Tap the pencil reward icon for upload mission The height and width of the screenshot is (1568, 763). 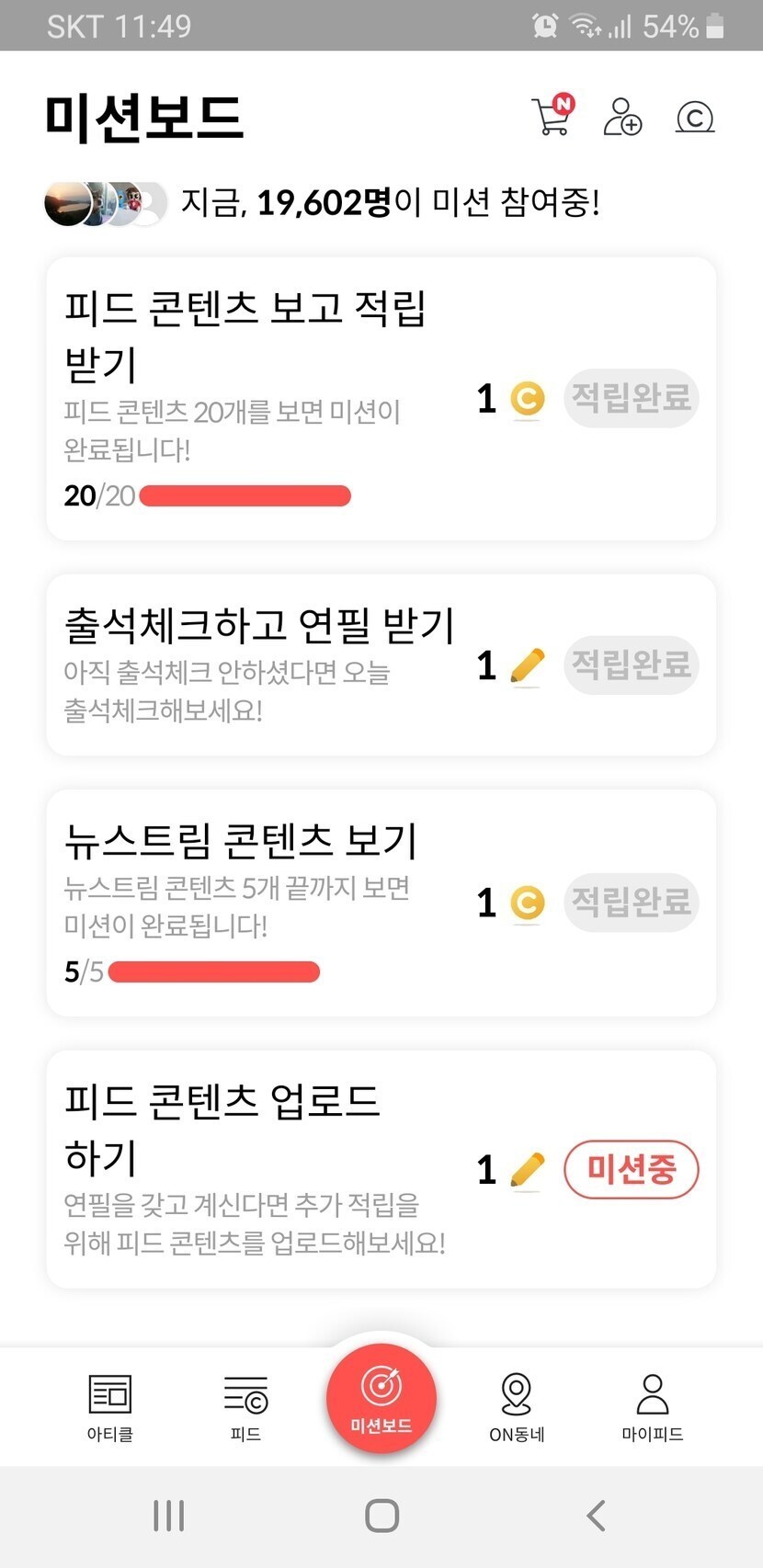[x=527, y=1170]
